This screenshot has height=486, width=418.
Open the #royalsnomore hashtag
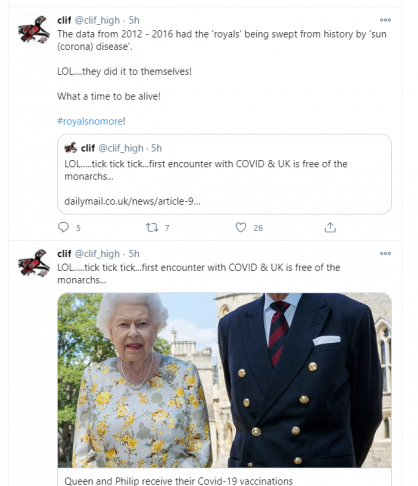pos(90,121)
